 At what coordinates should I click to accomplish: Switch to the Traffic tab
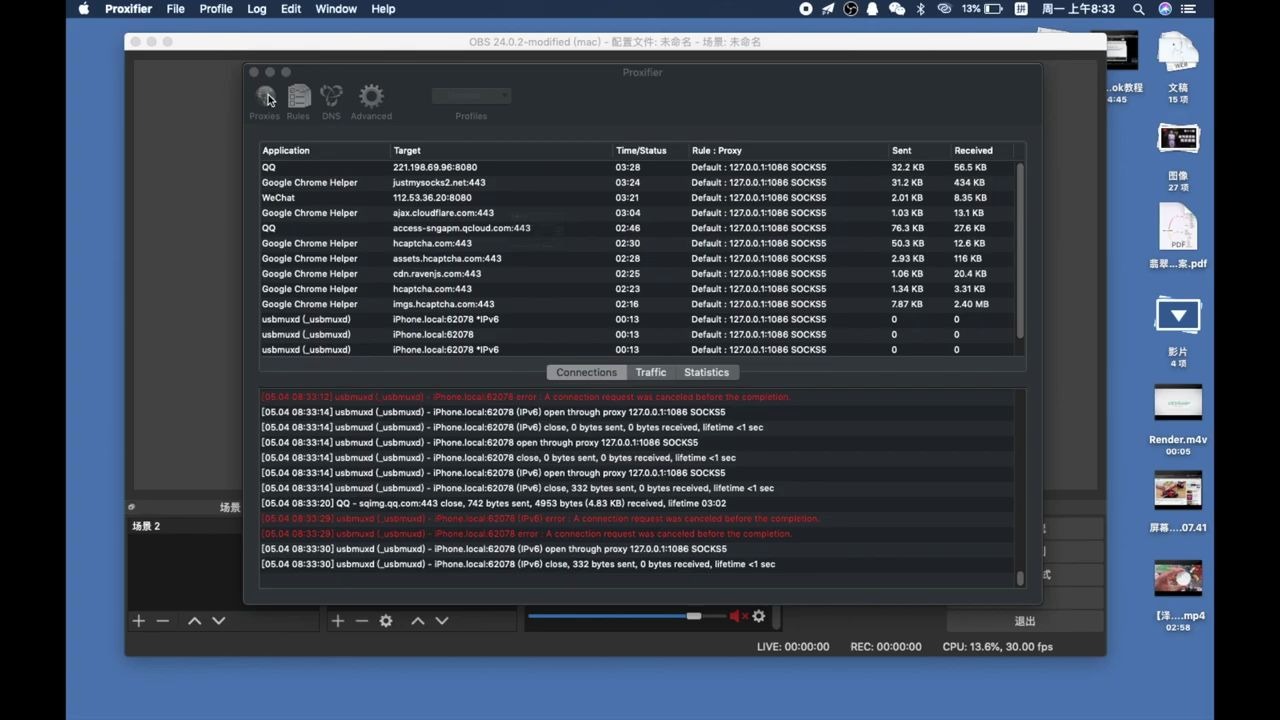[x=650, y=372]
